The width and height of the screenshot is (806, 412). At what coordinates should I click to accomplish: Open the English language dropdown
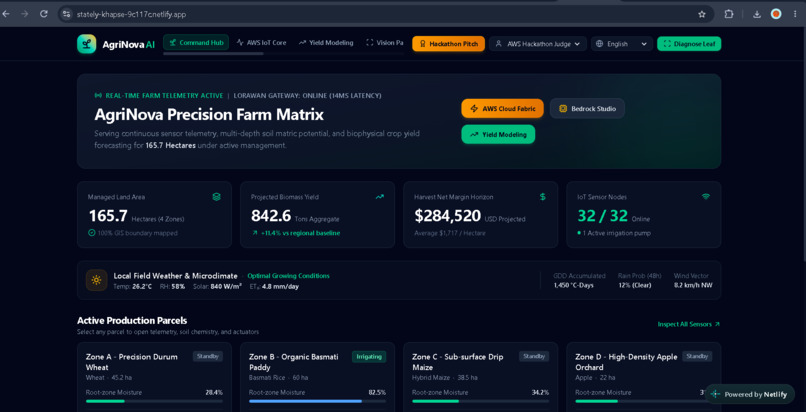(621, 44)
